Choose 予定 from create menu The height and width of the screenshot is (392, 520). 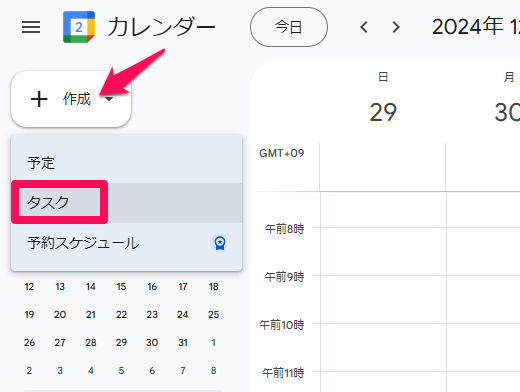[x=126, y=163]
